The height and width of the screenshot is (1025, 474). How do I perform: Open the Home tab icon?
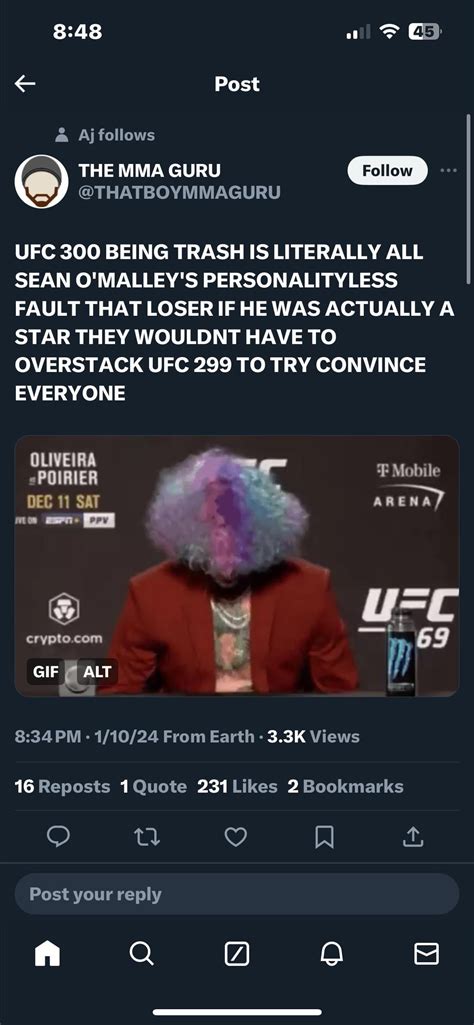tap(47, 954)
